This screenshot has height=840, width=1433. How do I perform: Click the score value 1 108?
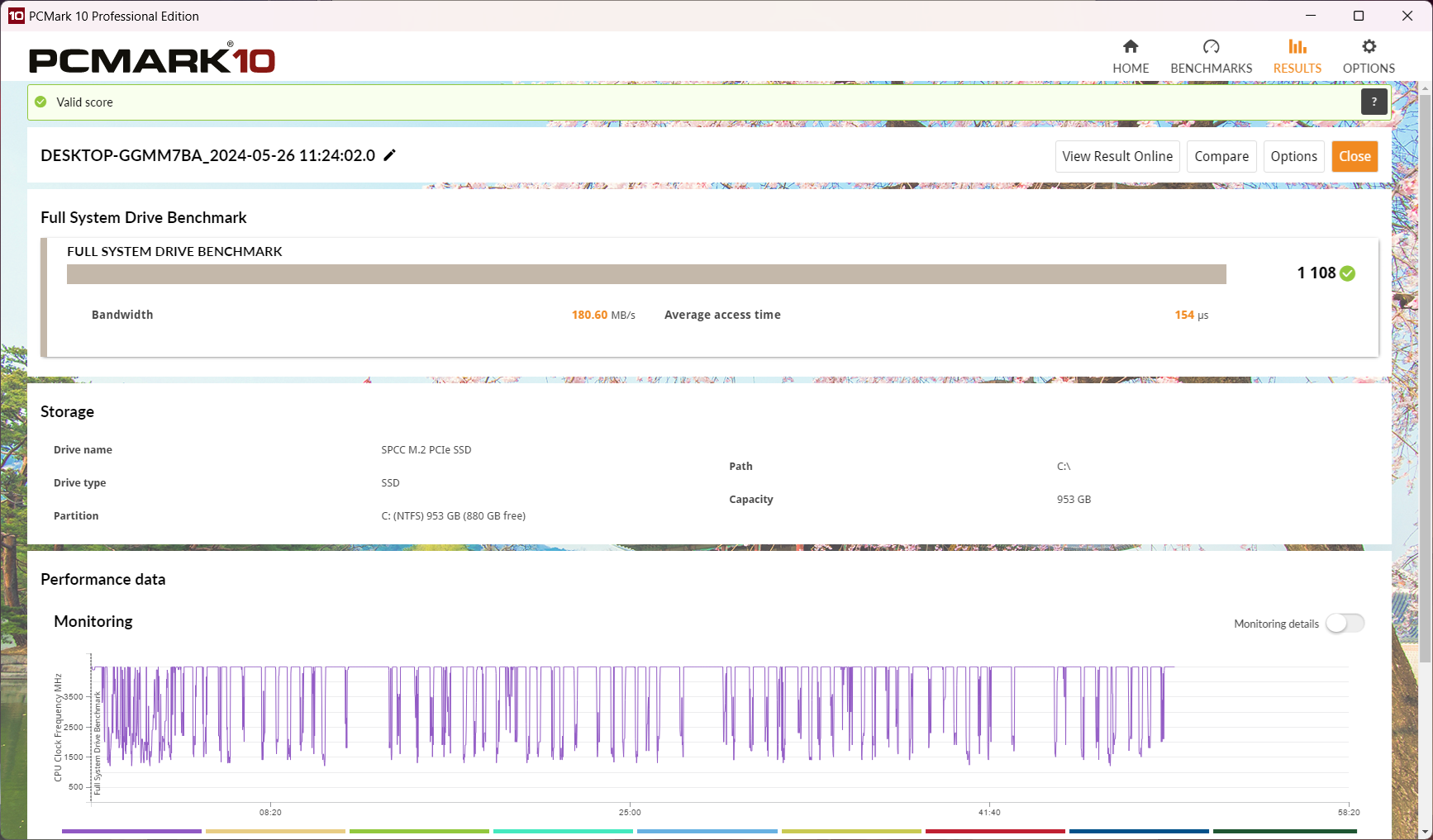[x=1316, y=273]
